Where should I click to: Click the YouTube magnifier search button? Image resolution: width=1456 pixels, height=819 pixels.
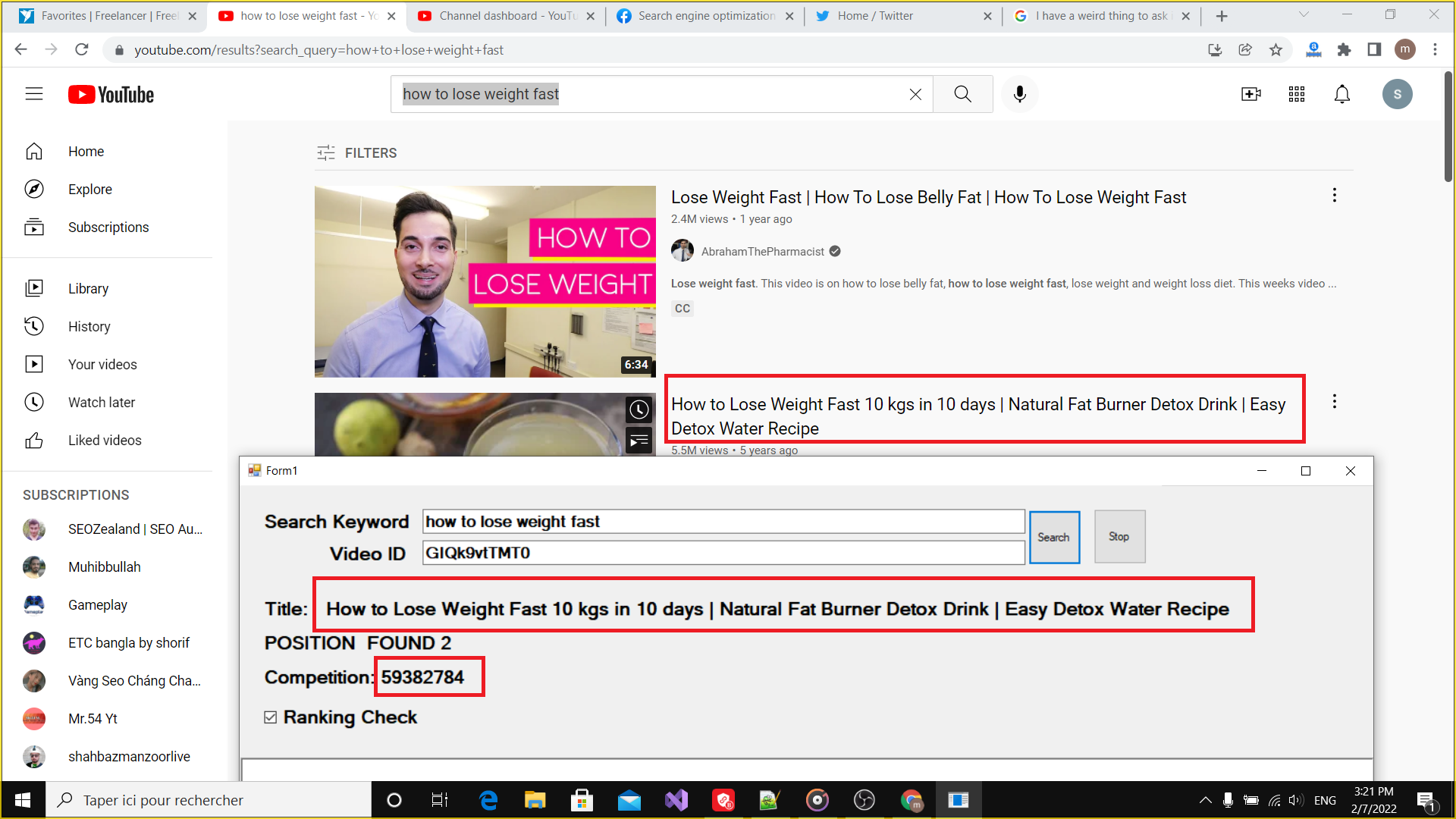962,94
